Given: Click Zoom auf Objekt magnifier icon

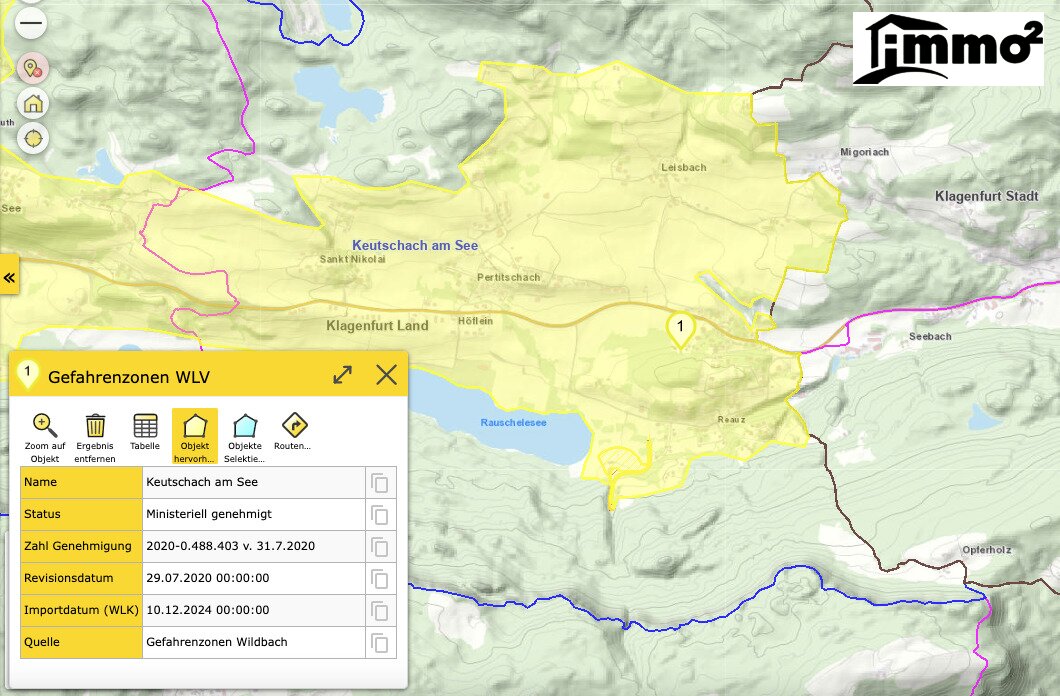Looking at the screenshot, I should pos(45,435).
